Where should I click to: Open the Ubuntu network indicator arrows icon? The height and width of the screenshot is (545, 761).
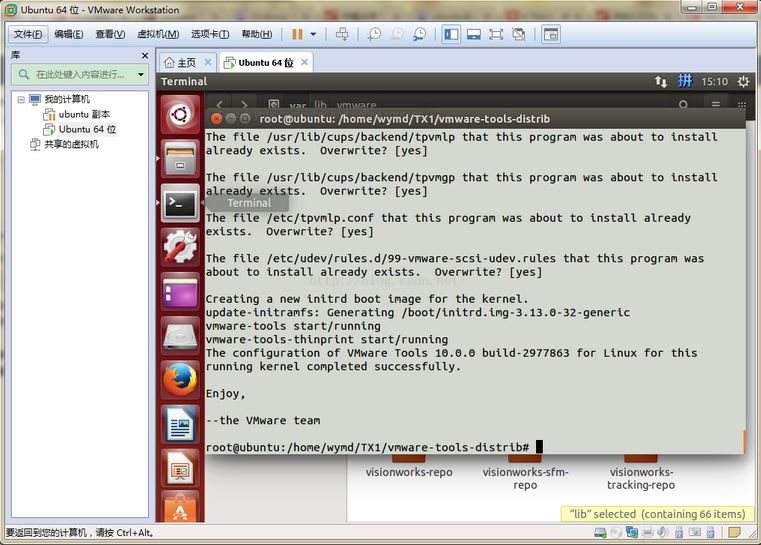661,82
